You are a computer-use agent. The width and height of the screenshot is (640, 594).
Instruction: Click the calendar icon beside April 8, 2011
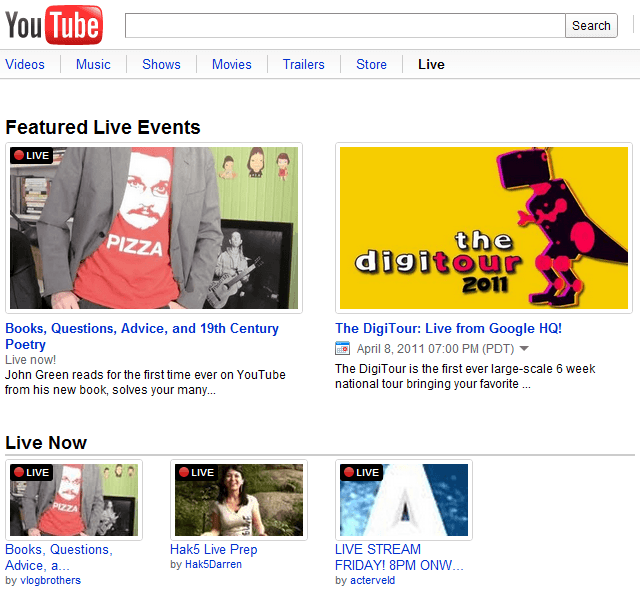click(342, 349)
